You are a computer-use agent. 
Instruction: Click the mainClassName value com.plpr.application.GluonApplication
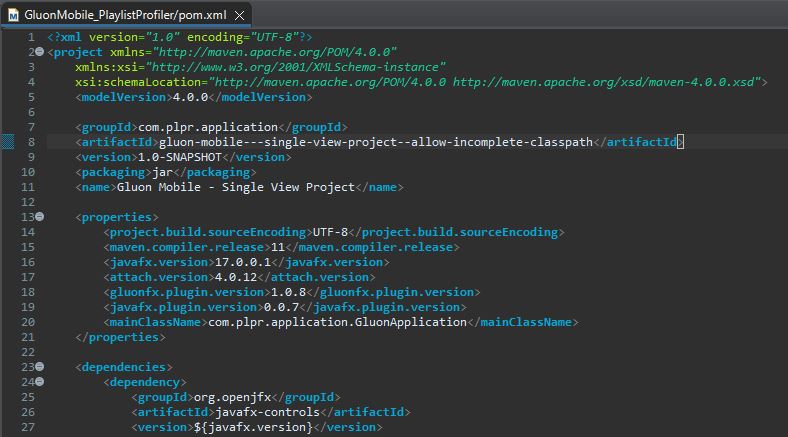338,322
